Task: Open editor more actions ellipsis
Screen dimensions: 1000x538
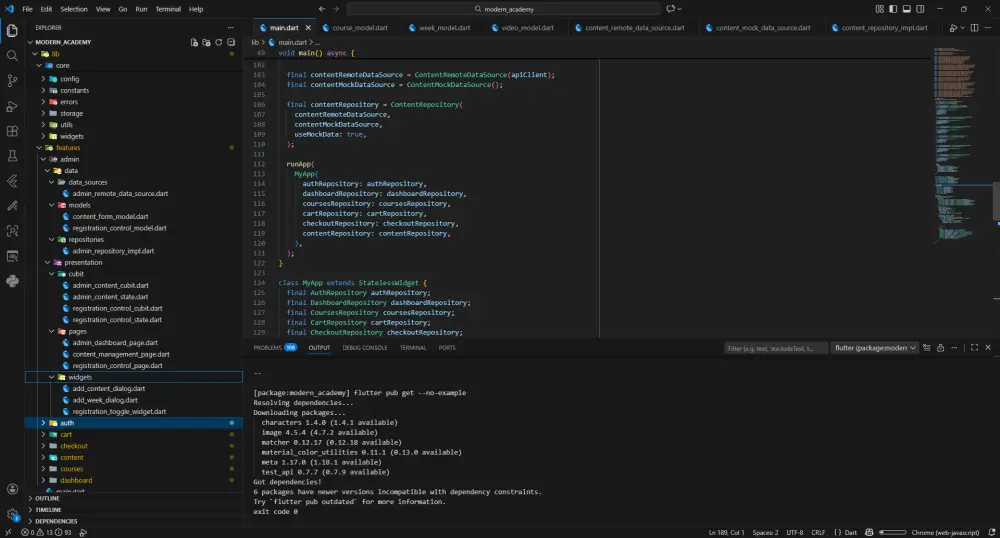Action: tap(988, 27)
